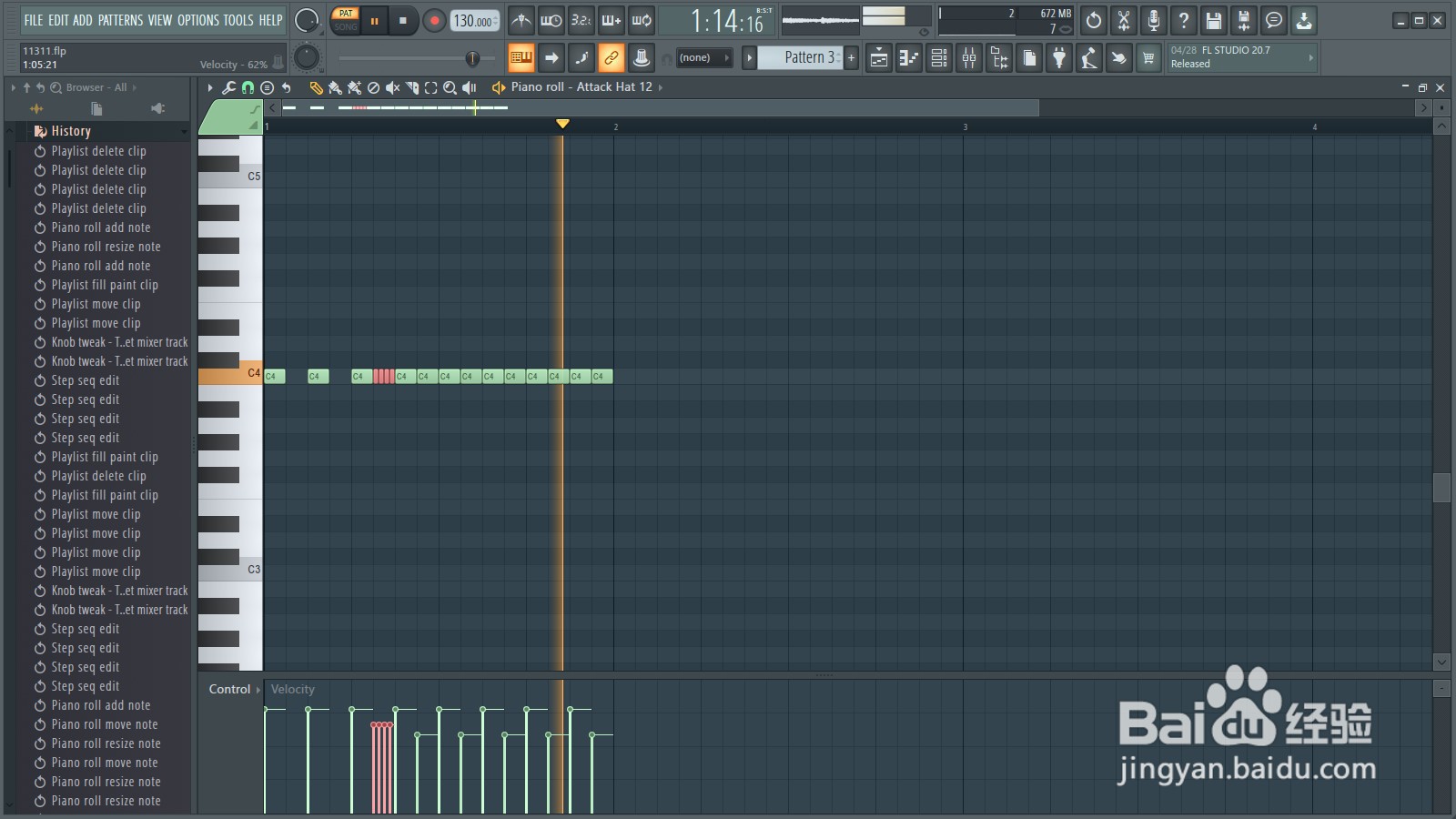Image resolution: width=1456 pixels, height=819 pixels.
Task: Select the piano roll zoom tool
Action: pos(450,87)
